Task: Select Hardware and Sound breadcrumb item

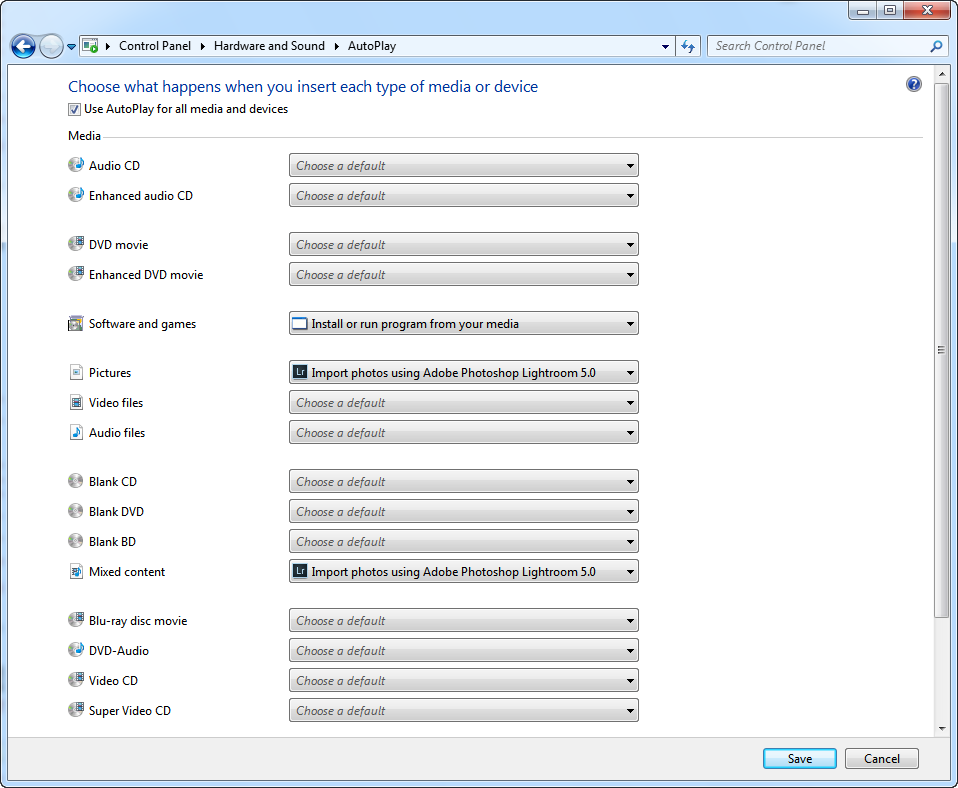Action: pyautogui.click(x=269, y=46)
